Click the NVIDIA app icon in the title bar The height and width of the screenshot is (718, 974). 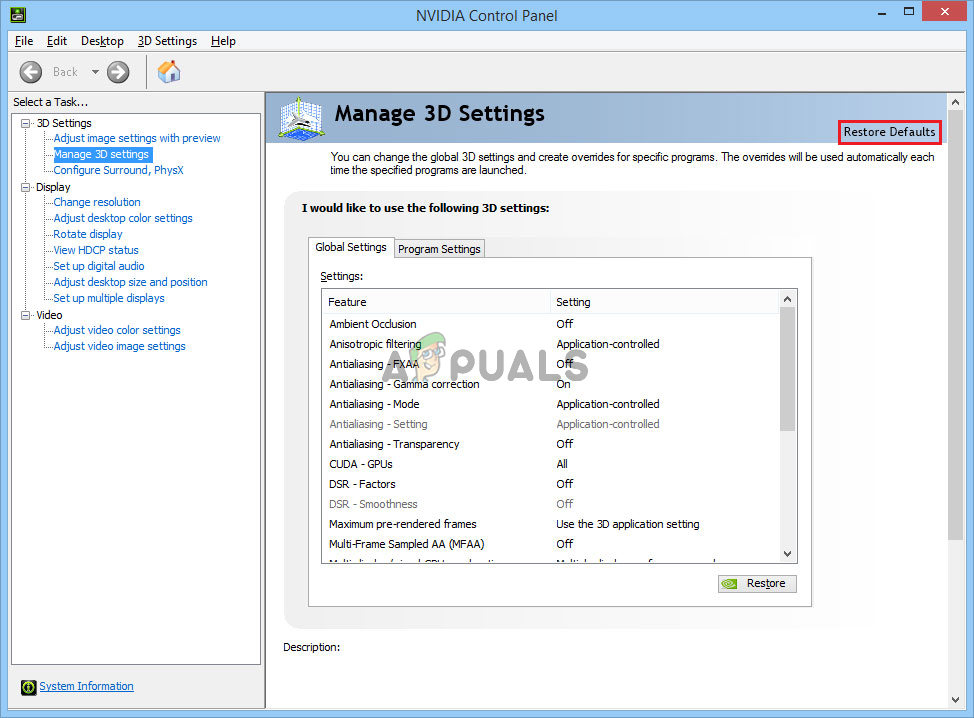point(18,14)
